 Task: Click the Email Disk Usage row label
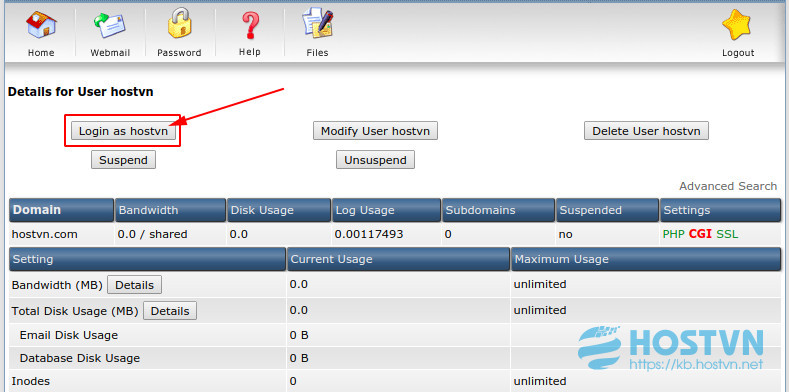click(x=69, y=335)
